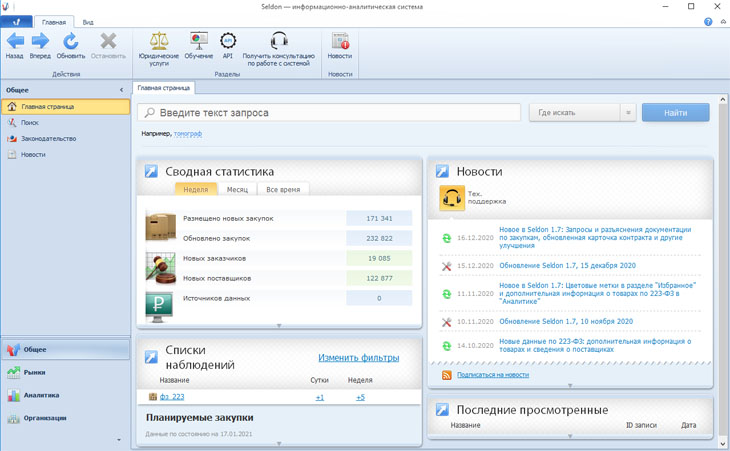
Task: Open Юридические услуги scales icon
Action: [x=159, y=41]
